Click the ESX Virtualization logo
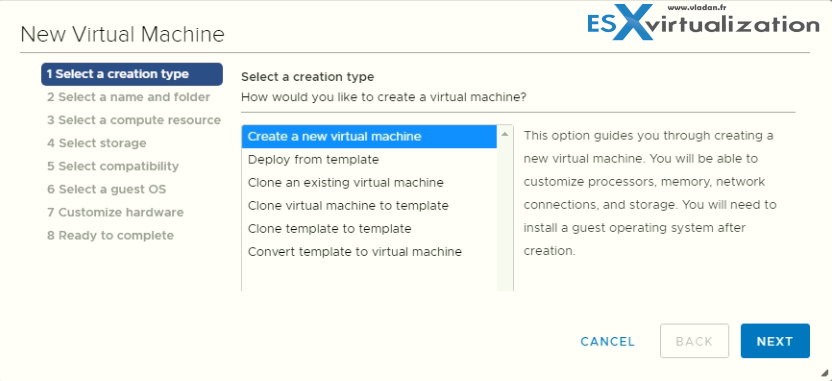832x381 pixels. [703, 22]
